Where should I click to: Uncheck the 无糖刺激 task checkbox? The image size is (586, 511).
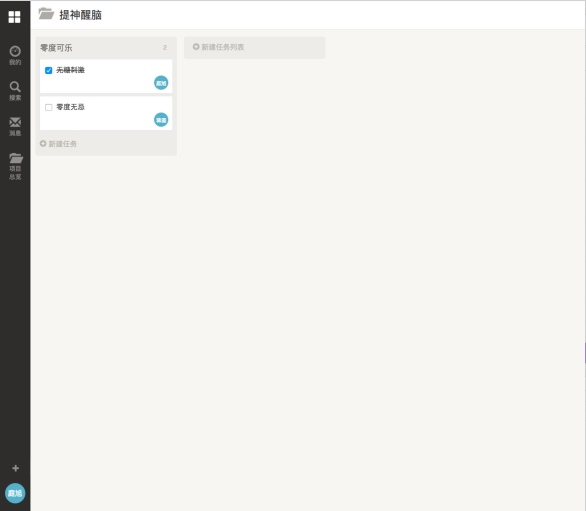click(49, 70)
